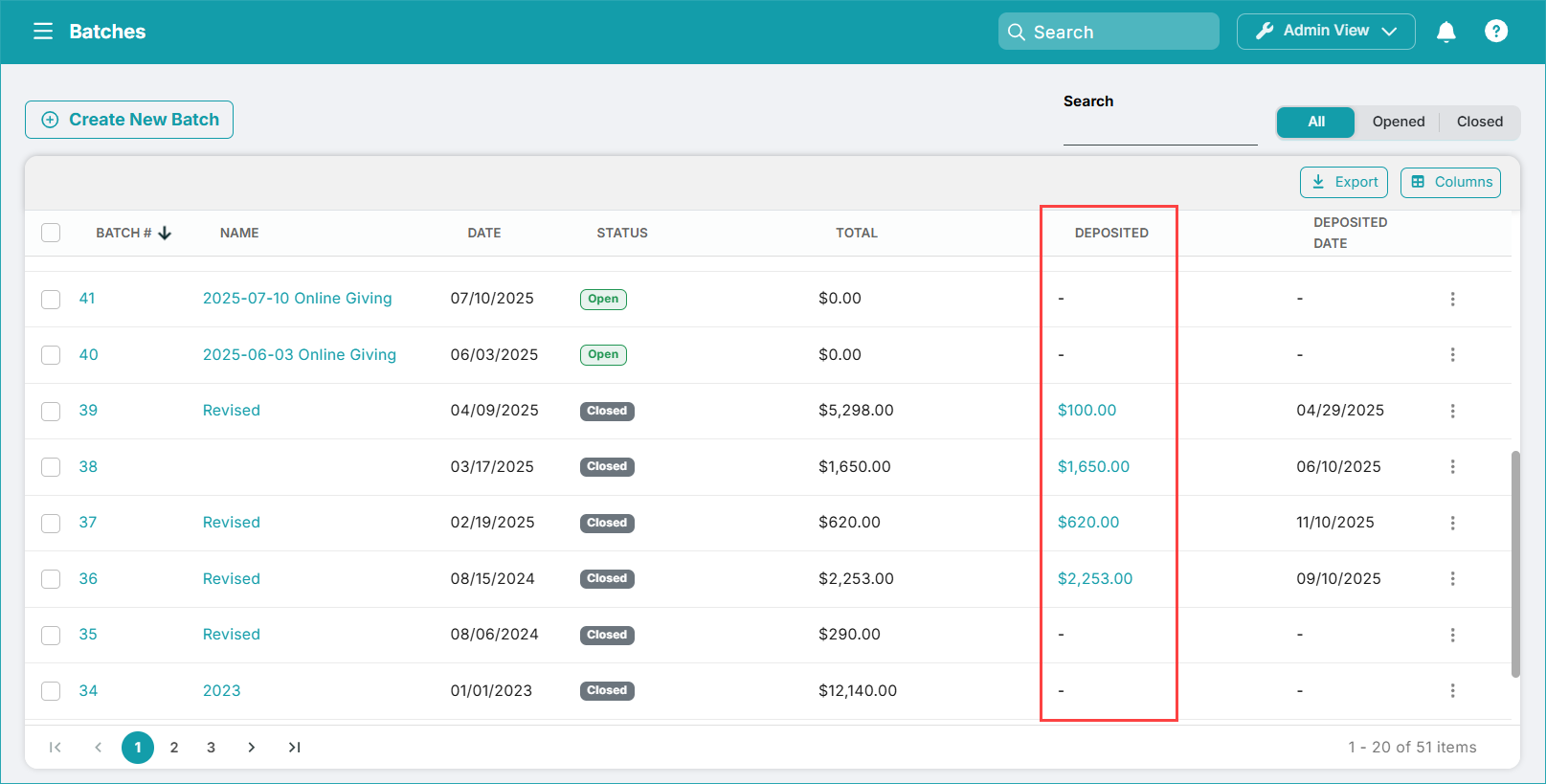Open row actions menu for batch 36
Viewport: 1546px width, 784px height.
[x=1452, y=579]
